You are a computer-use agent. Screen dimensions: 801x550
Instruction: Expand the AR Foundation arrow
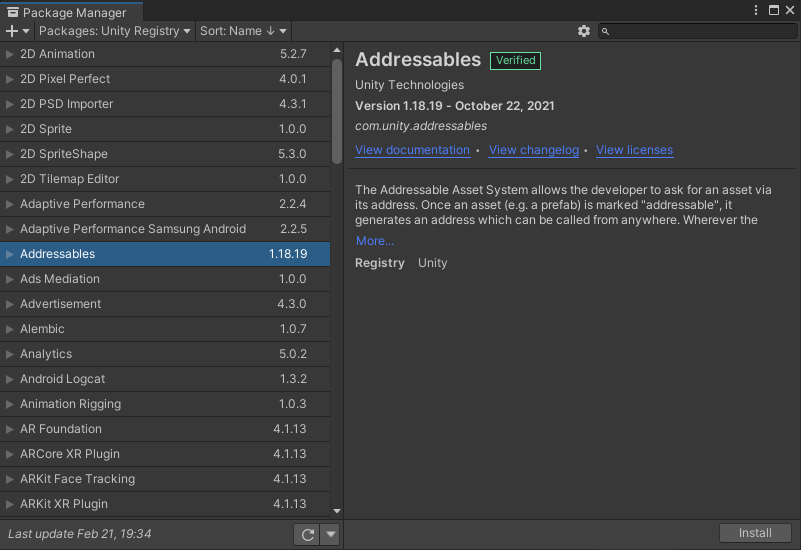click(9, 429)
